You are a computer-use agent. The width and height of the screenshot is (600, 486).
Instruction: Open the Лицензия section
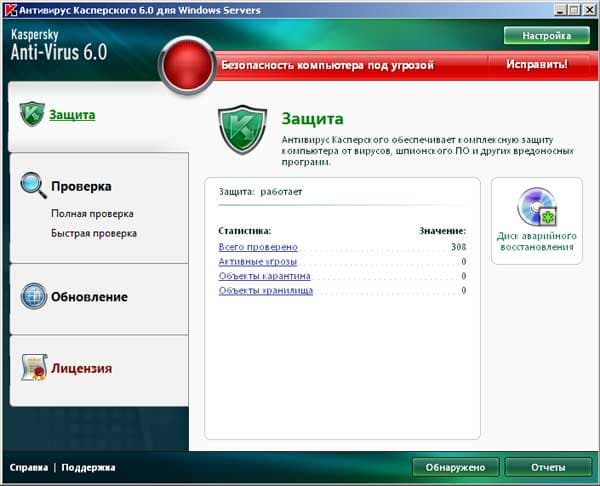pyautogui.click(x=82, y=368)
